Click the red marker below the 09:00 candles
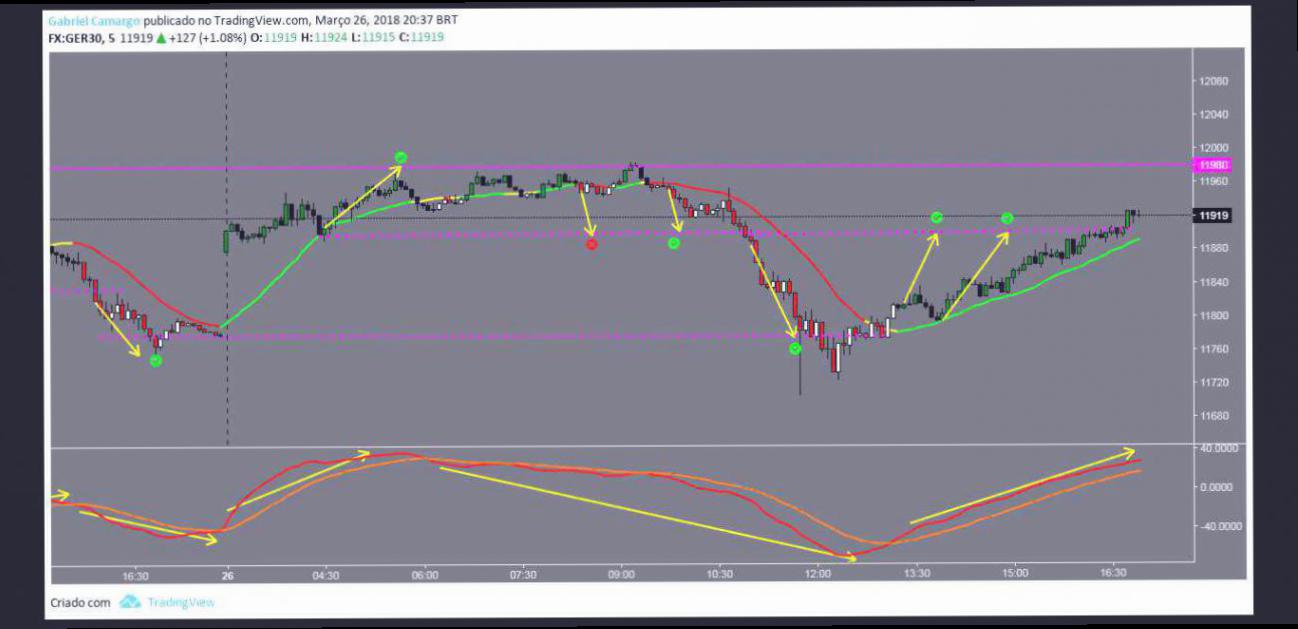The width and height of the screenshot is (1298, 629). pos(591,244)
